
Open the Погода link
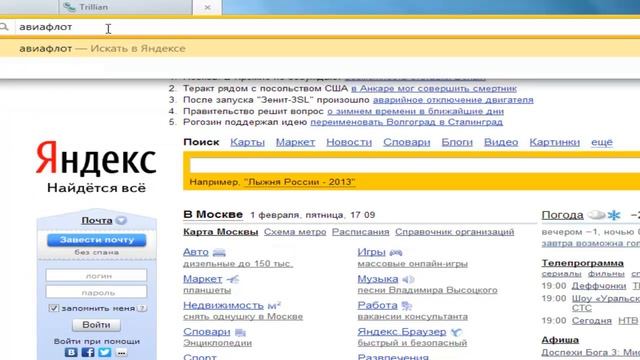pos(562,215)
